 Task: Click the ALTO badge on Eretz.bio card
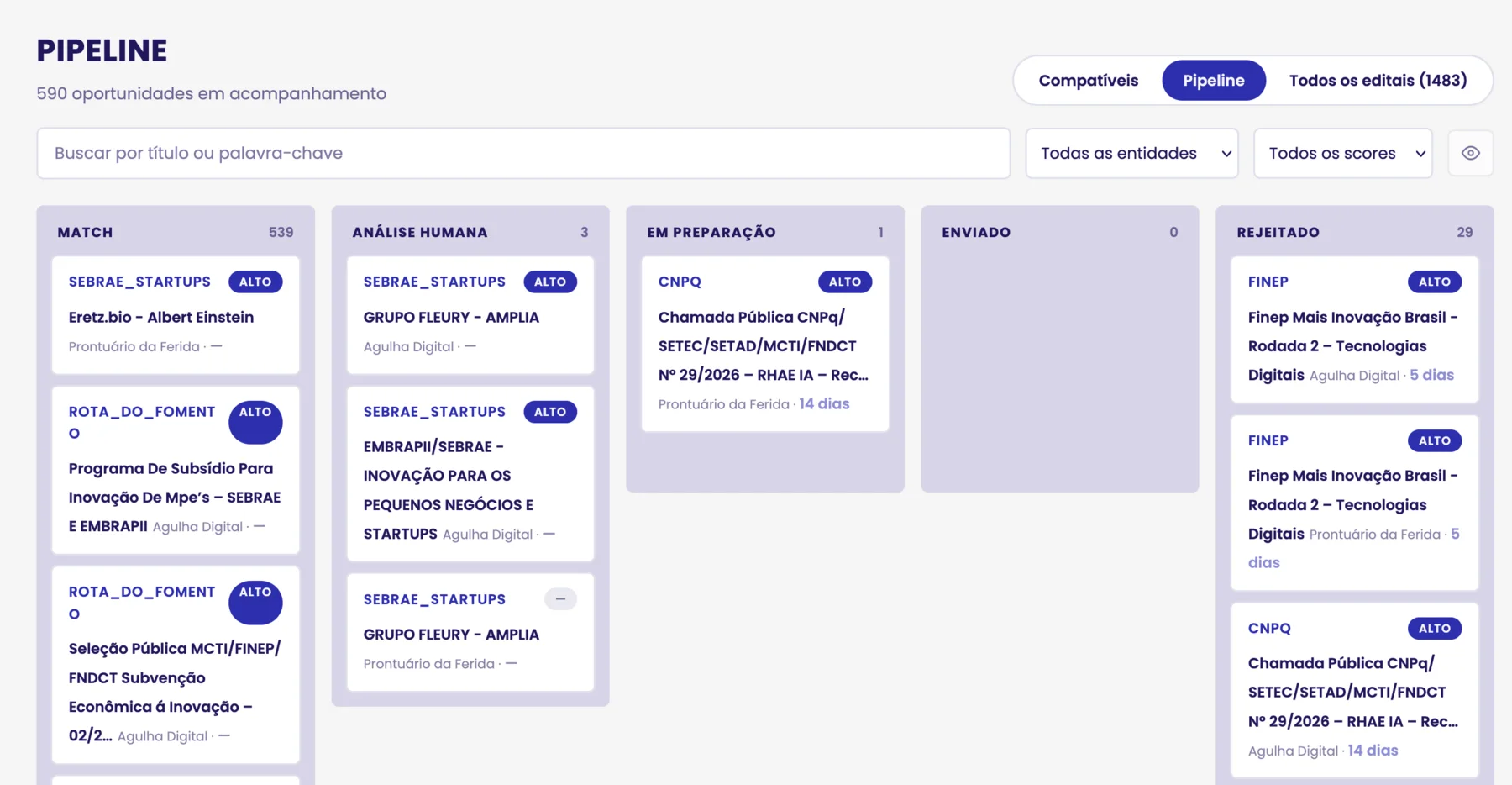(x=255, y=282)
